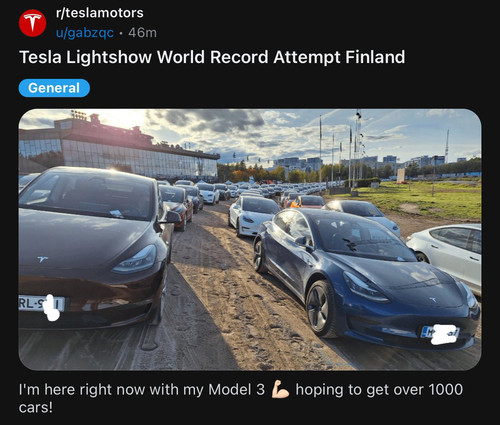500x425 pixels.
Task: Click the Tesla emblem on the black car's hood
Action: pyautogui.click(x=42, y=259)
